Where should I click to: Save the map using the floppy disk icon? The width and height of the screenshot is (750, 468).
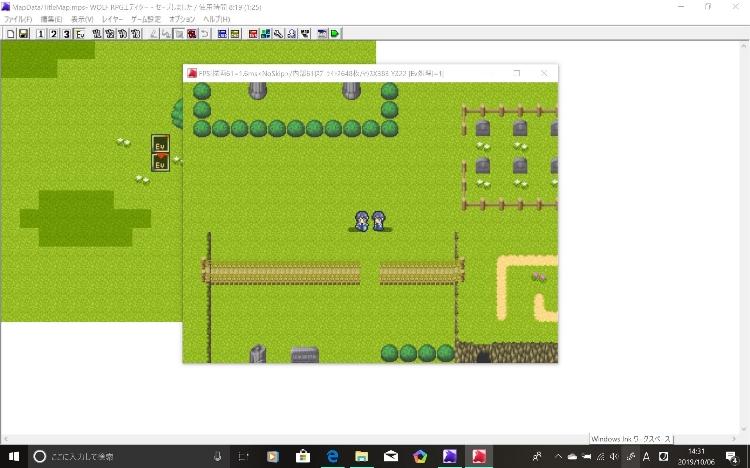(x=22, y=33)
